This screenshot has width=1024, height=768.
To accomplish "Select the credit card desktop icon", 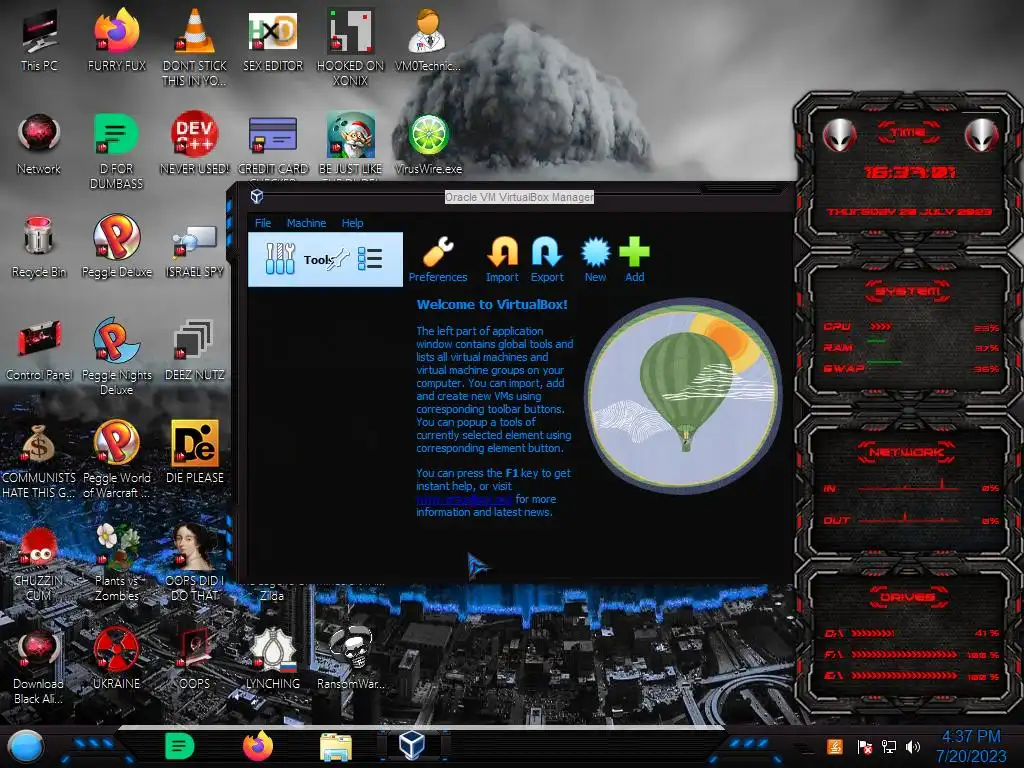I will pyautogui.click(x=273, y=144).
